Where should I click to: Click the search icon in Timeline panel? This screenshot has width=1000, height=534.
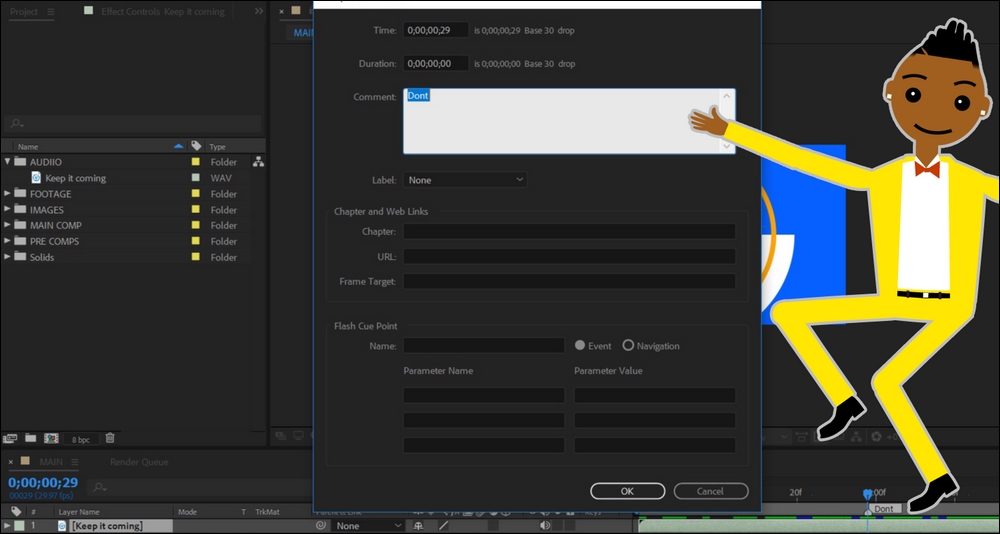point(99,487)
